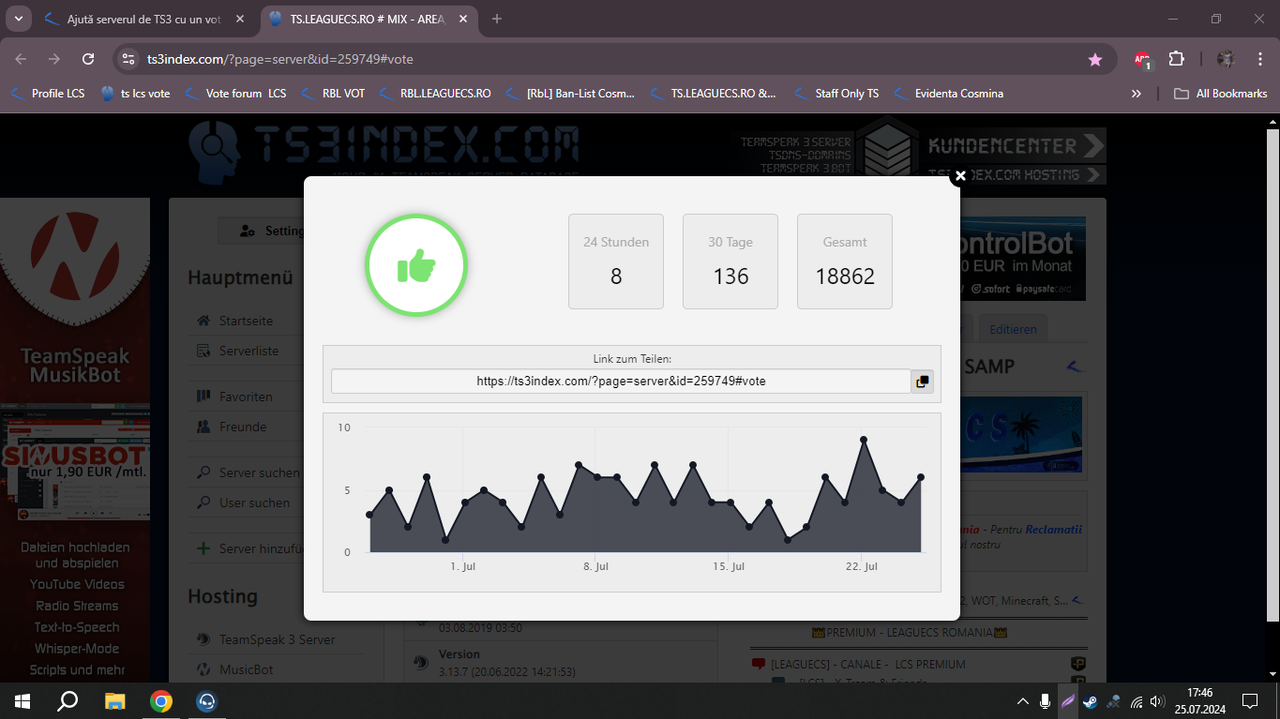Open Serverliste in the Hauptmenü
The image size is (1280, 719).
pos(249,351)
